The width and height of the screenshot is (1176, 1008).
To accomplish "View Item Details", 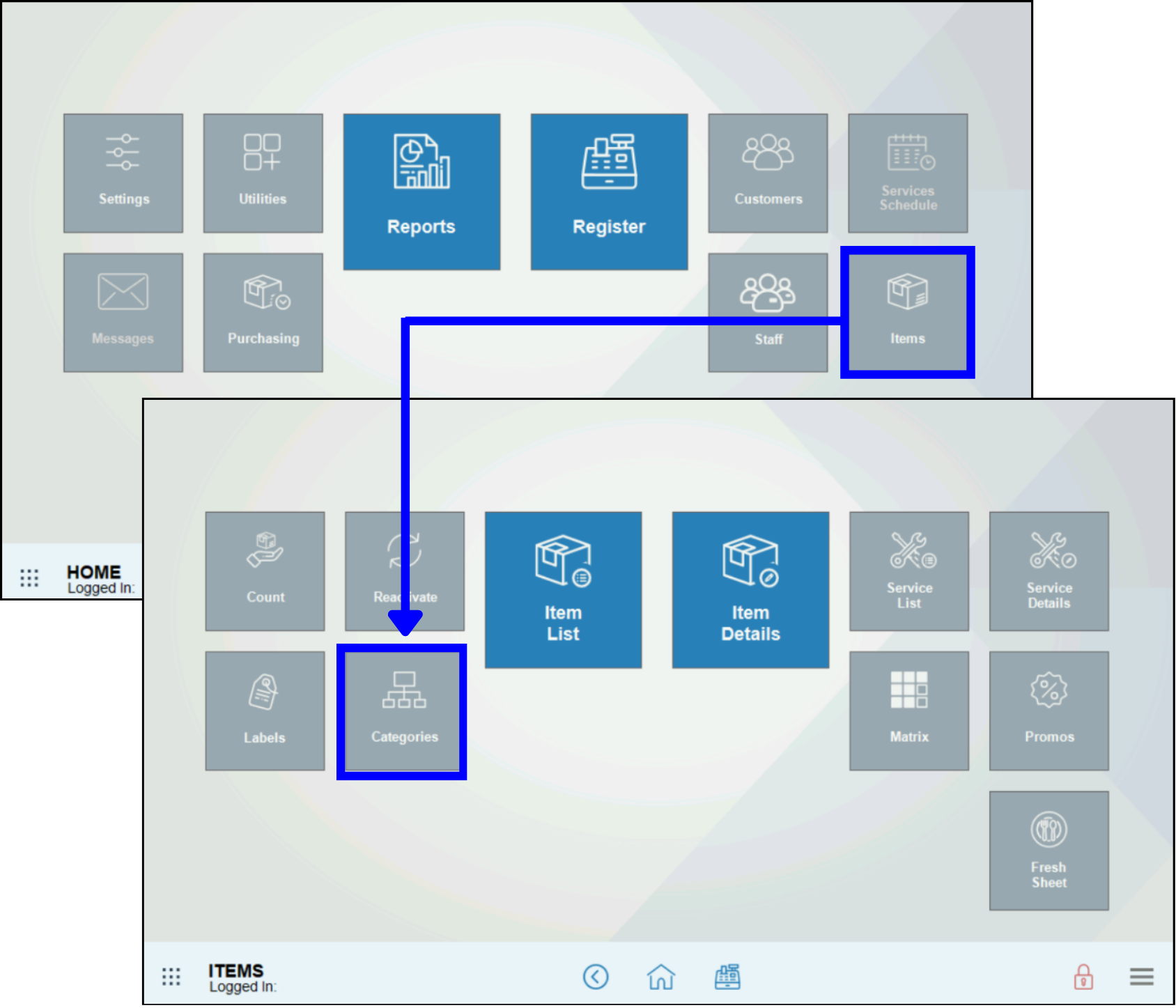I will [x=750, y=590].
